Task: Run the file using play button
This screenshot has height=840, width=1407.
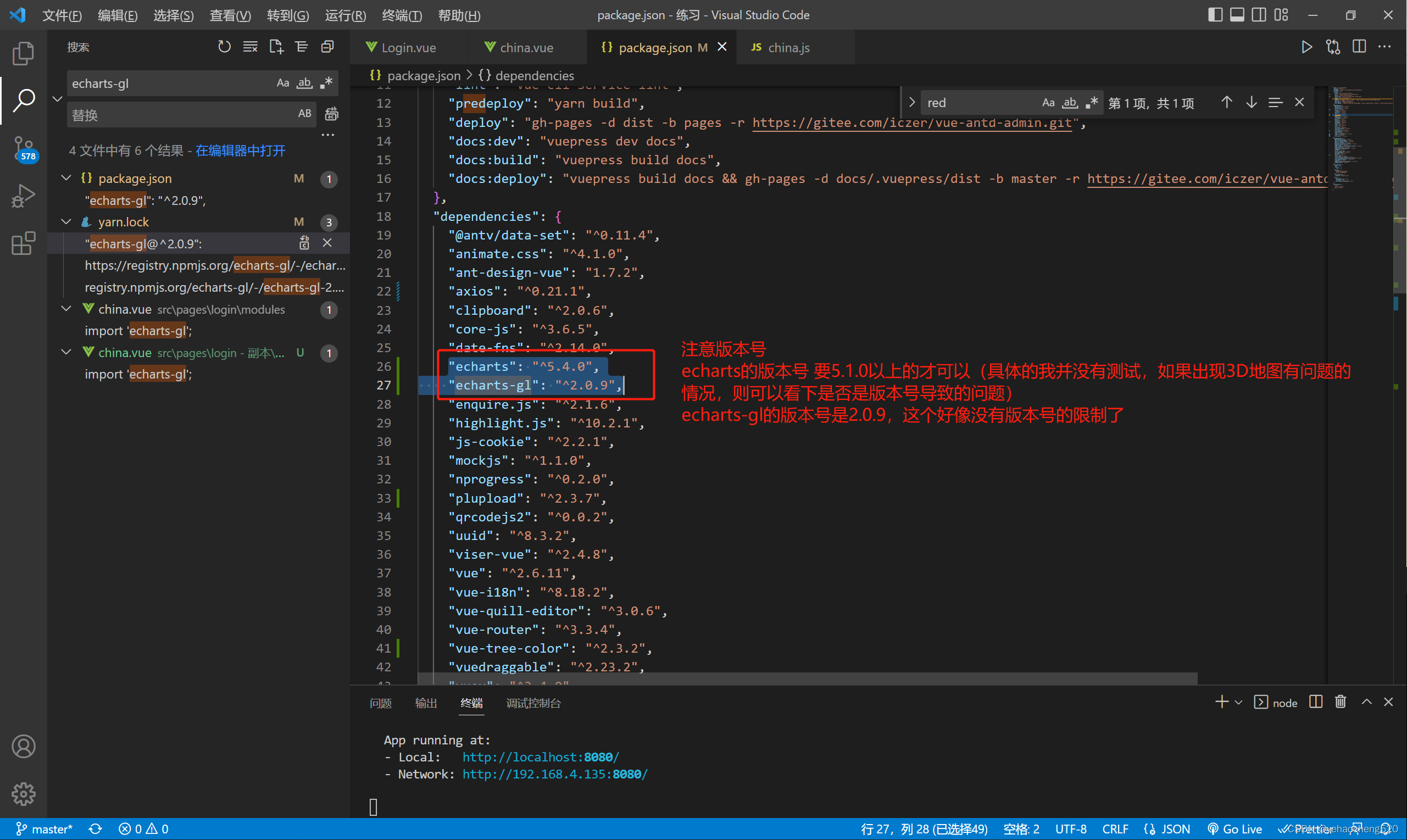Action: 1307,47
